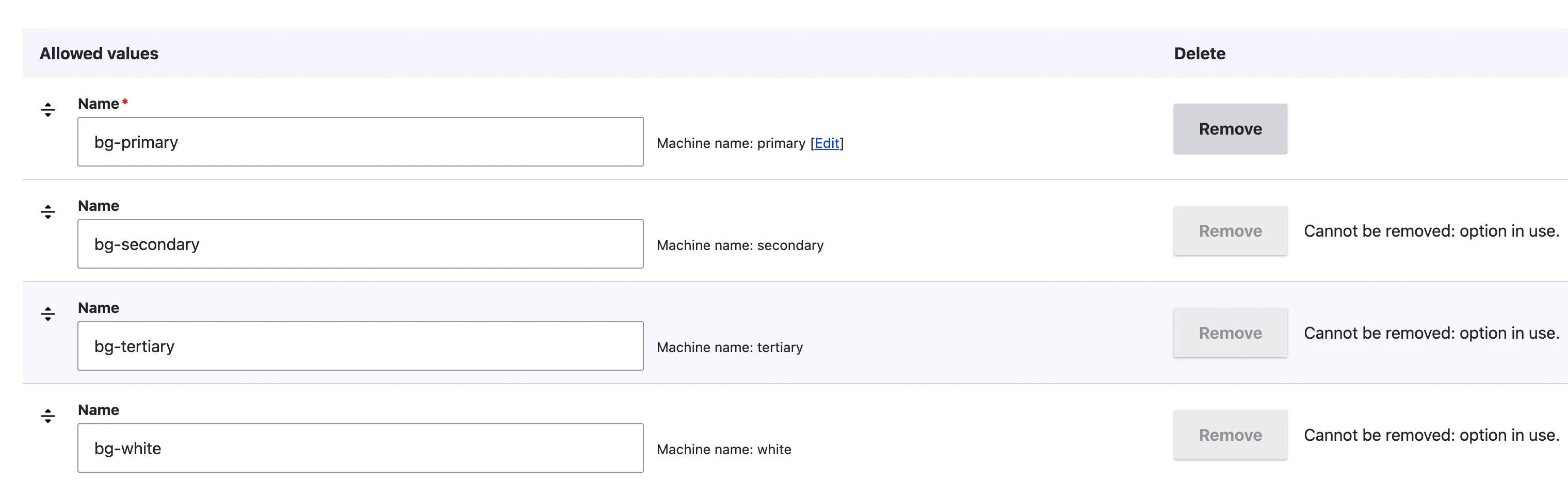
Task: Click the 'Machine name: white' text
Action: point(724,450)
